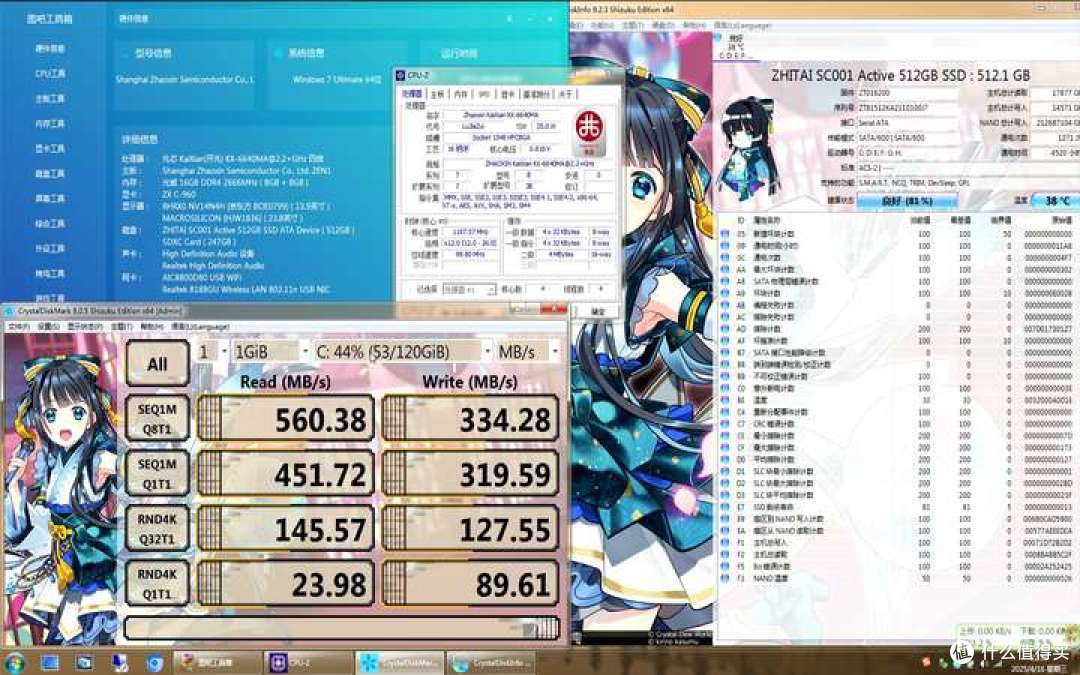Open CrystalDiskMark's 设置(S) menu
The height and width of the screenshot is (675, 1080).
pyautogui.click(x=48, y=326)
